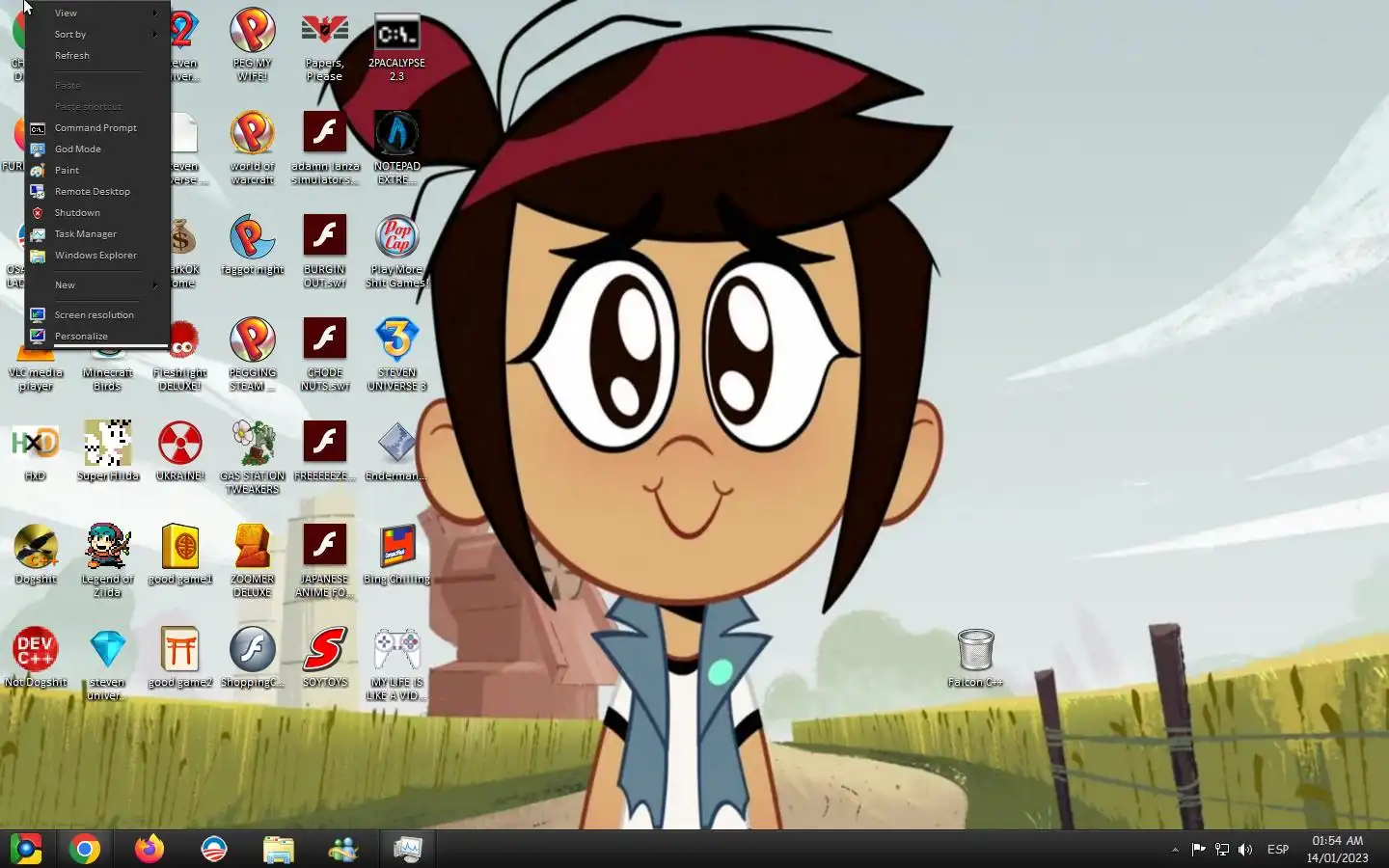This screenshot has height=868, width=1389.
Task: Launch ZOOMER DELUXE icon
Action: click(x=252, y=560)
